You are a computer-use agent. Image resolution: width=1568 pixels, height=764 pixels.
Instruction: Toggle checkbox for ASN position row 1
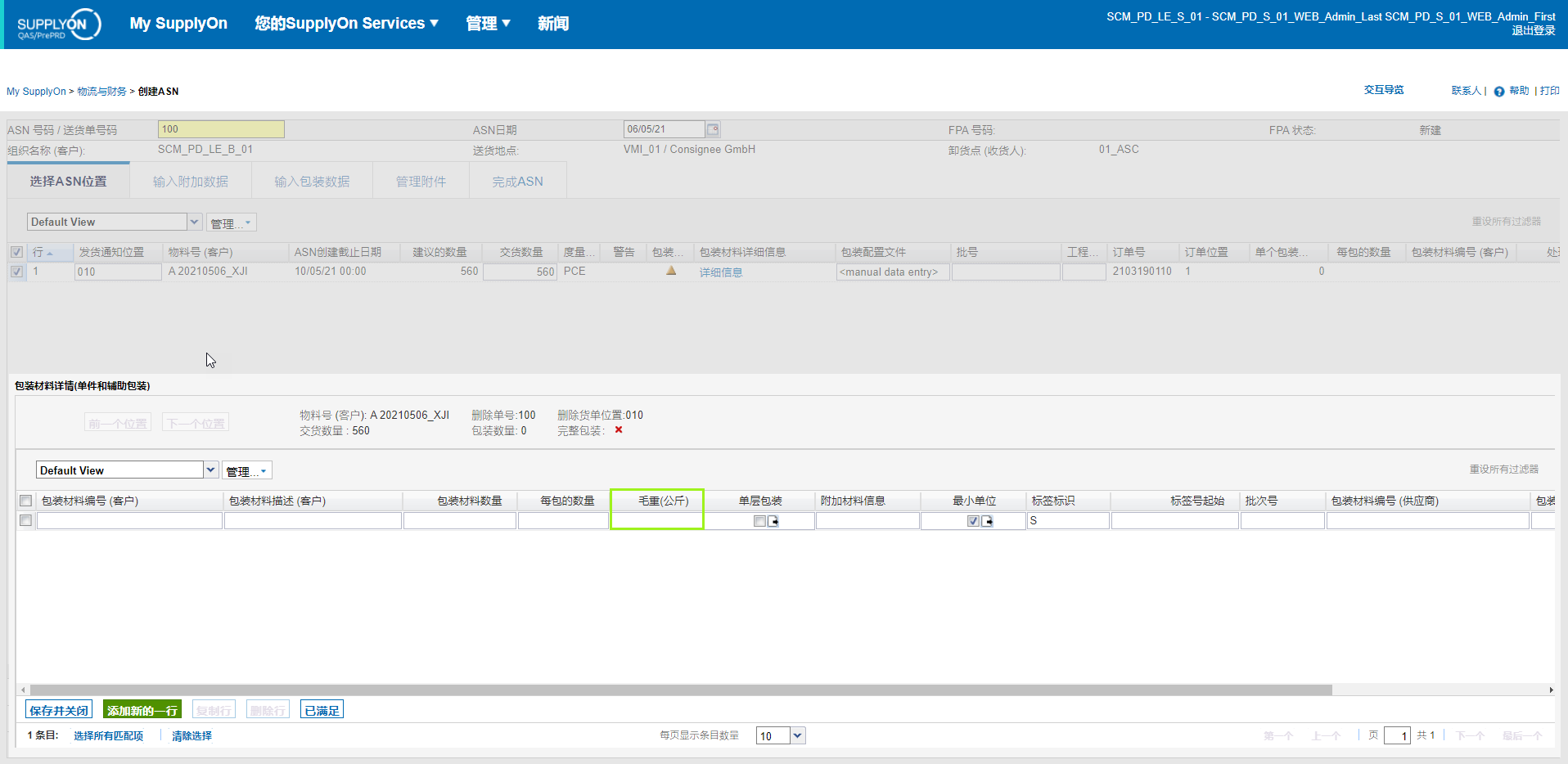click(16, 272)
